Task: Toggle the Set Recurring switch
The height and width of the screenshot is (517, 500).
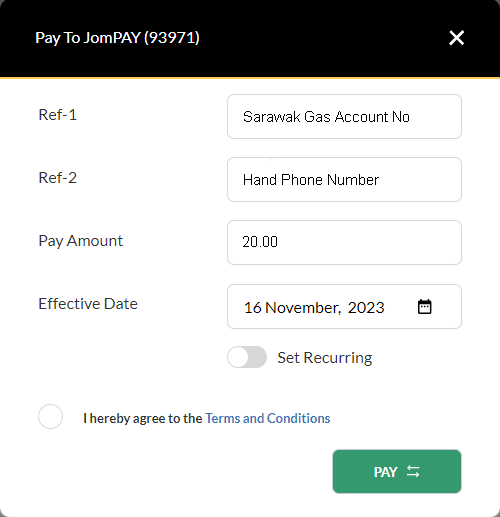Action: tap(247, 357)
